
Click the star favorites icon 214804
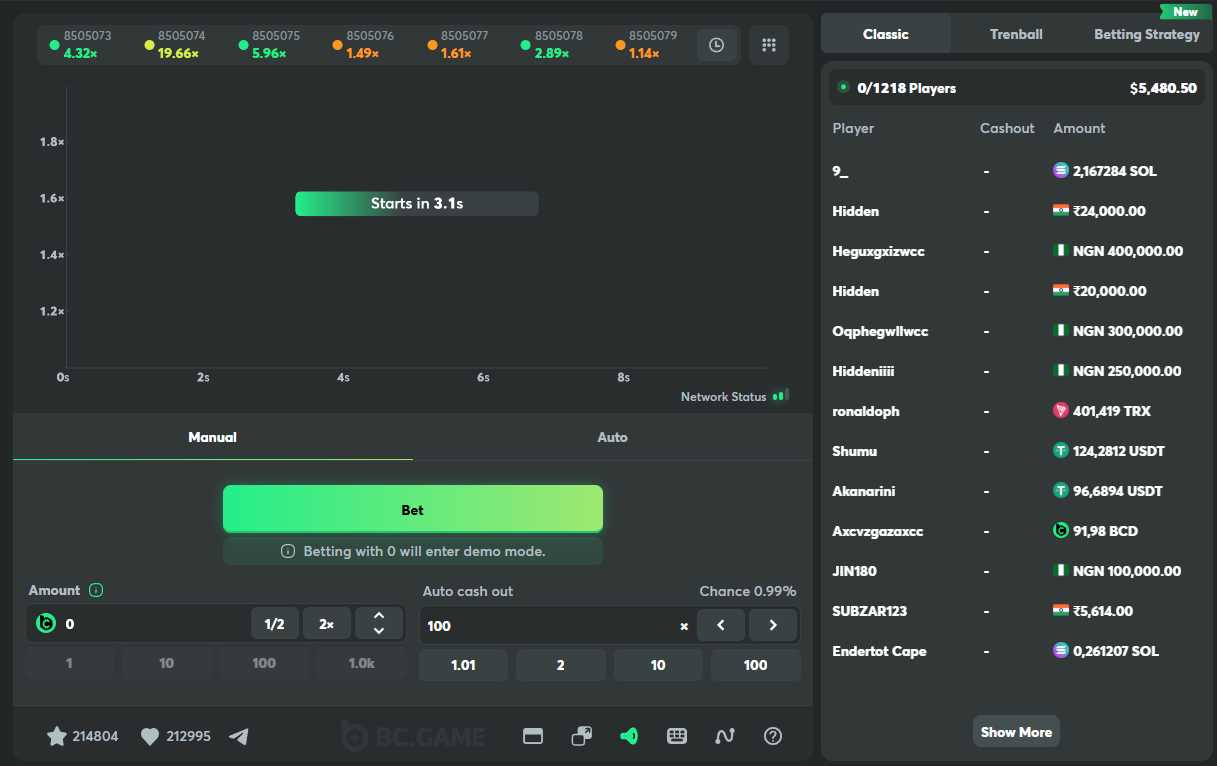pos(57,736)
